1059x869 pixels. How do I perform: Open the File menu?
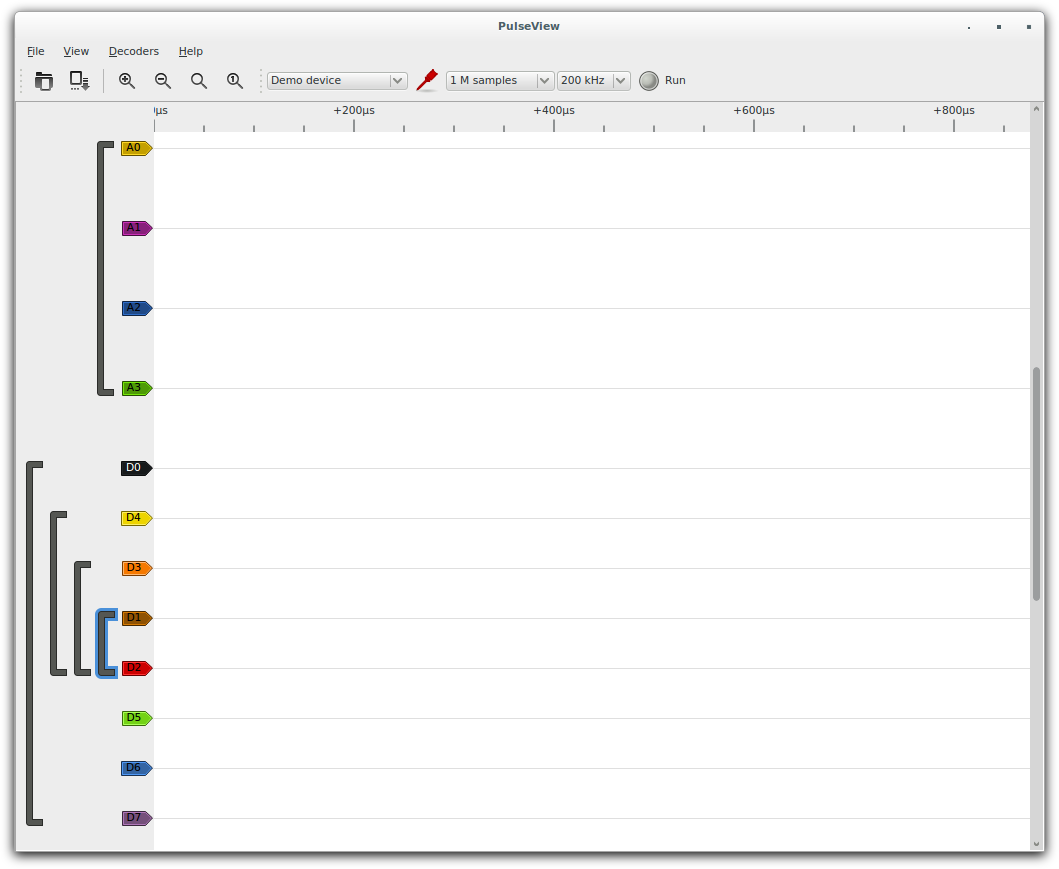tap(36, 51)
